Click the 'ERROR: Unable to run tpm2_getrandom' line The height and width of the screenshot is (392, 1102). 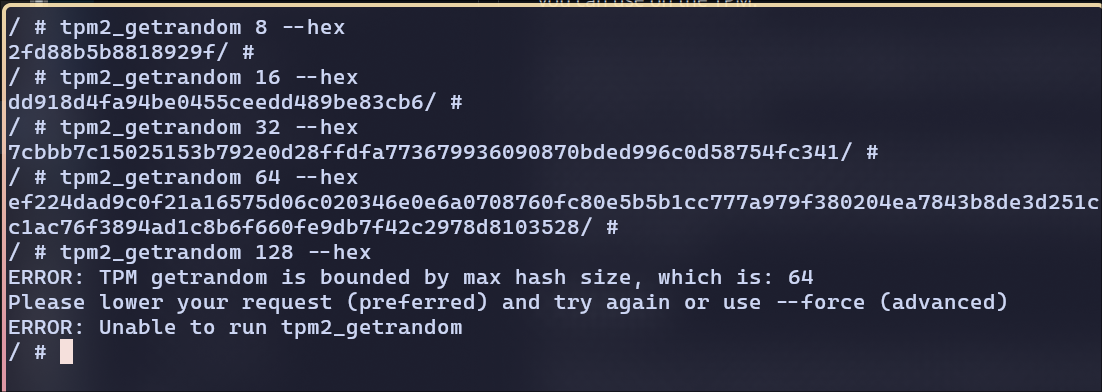[x=235, y=327]
